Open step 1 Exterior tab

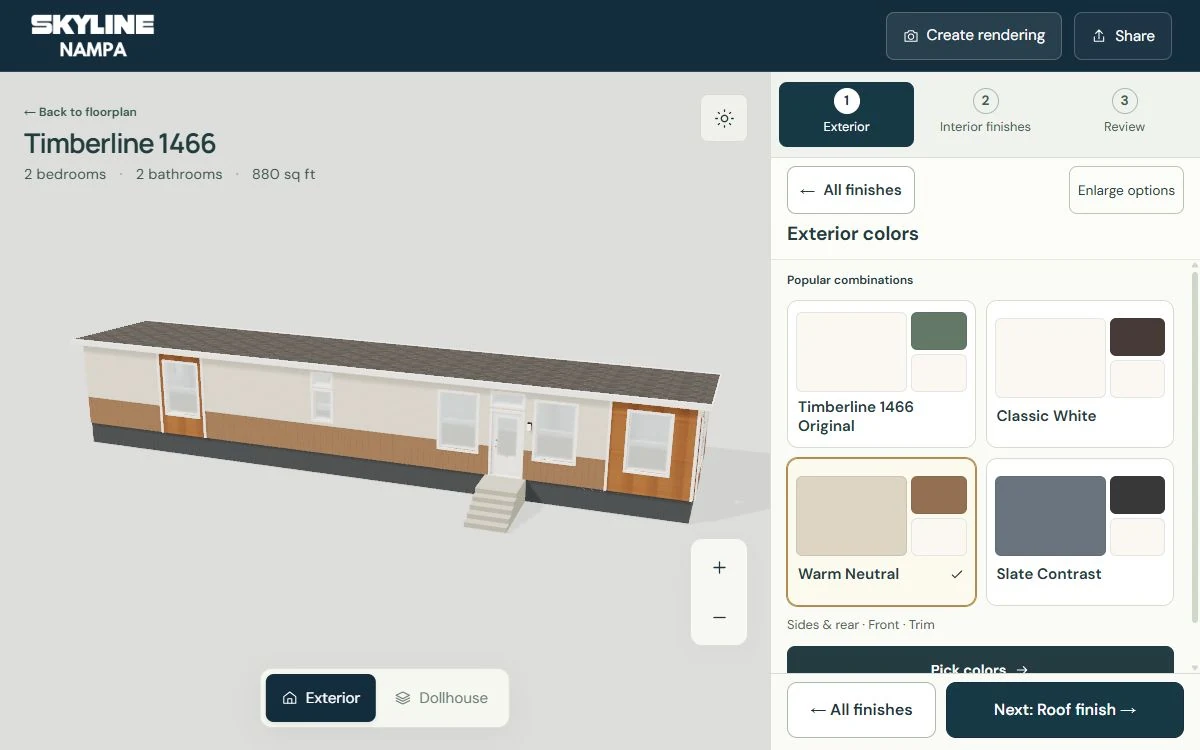tap(846, 114)
